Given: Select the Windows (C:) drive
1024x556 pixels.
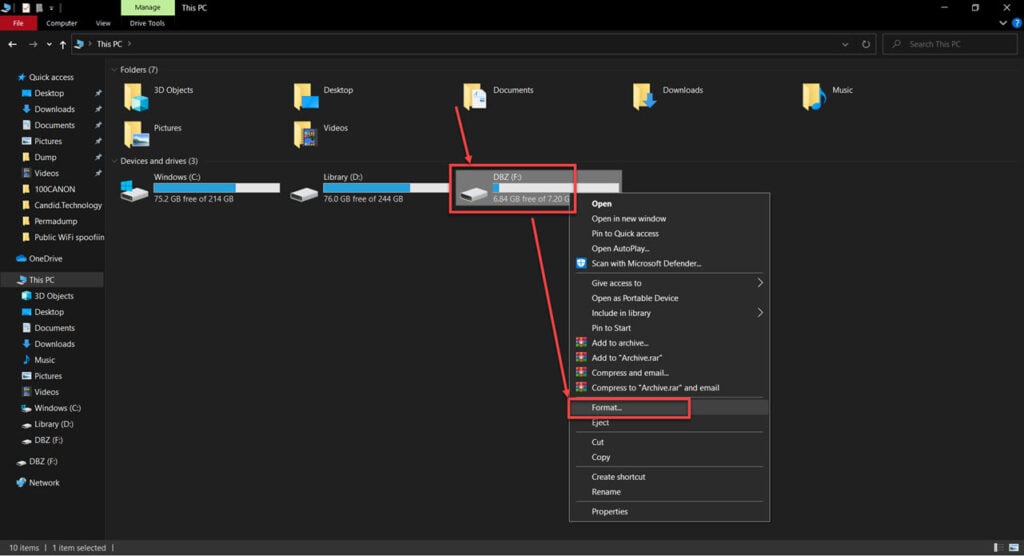Looking at the screenshot, I should click(200, 188).
